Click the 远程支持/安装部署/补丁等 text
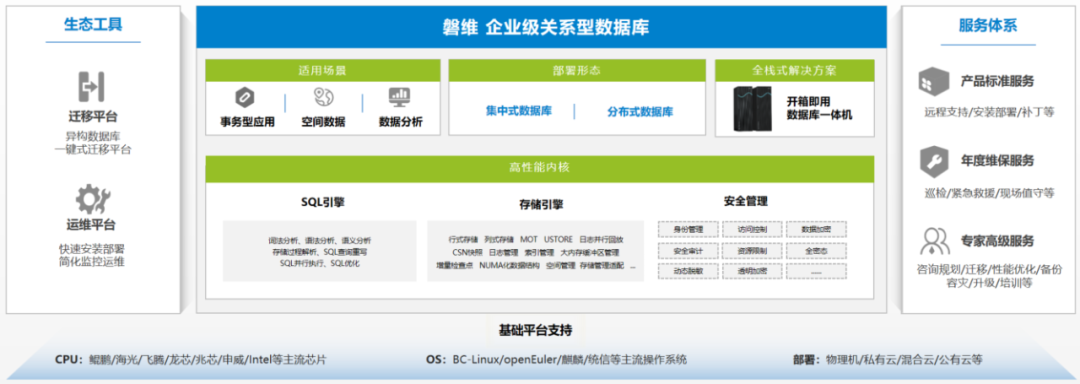This screenshot has width=1080, height=384. (x=989, y=111)
